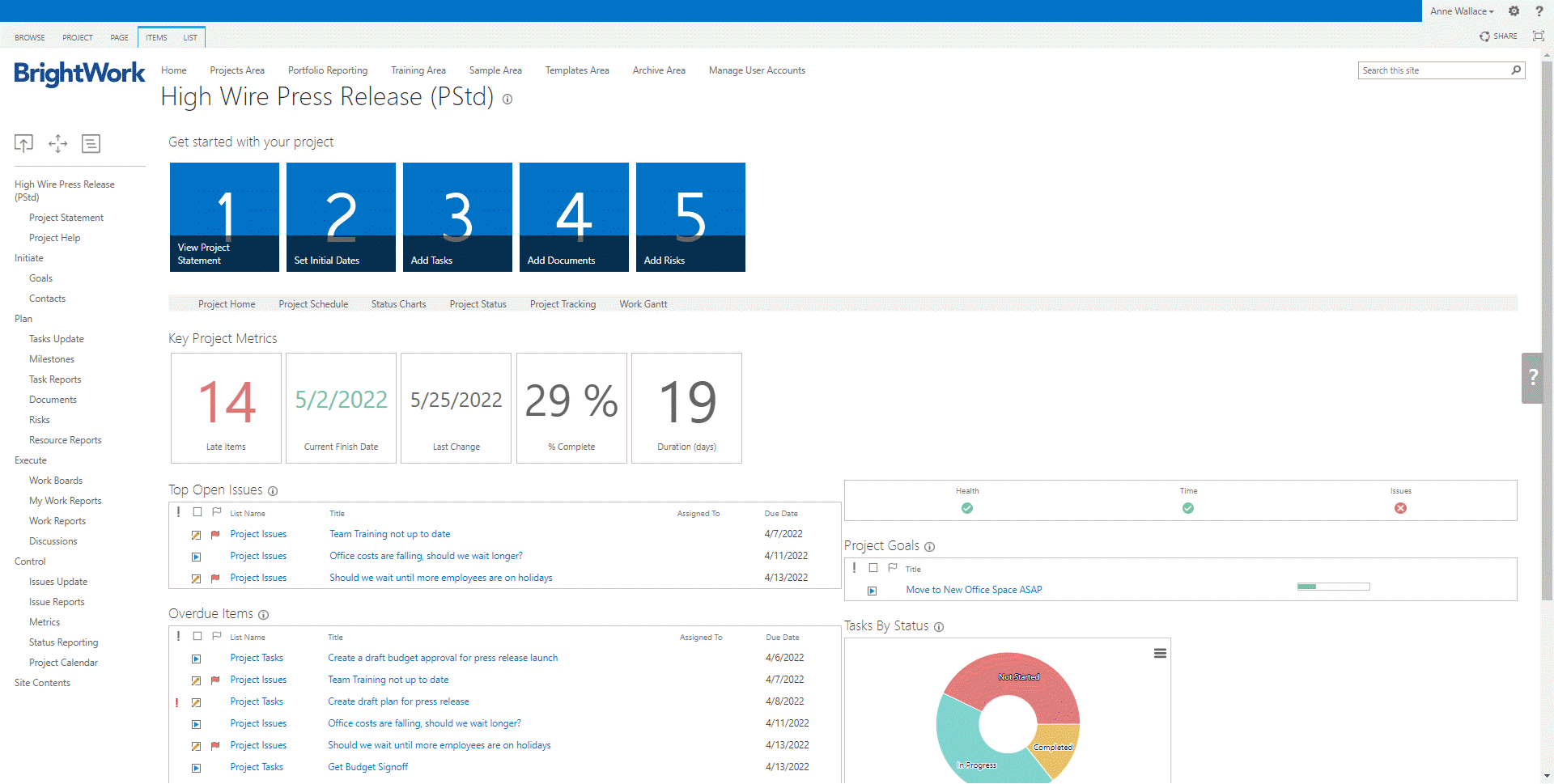Screen dimensions: 1554x784
Task: Click the goal progress bar for Move to New Office
Action: (x=1333, y=587)
